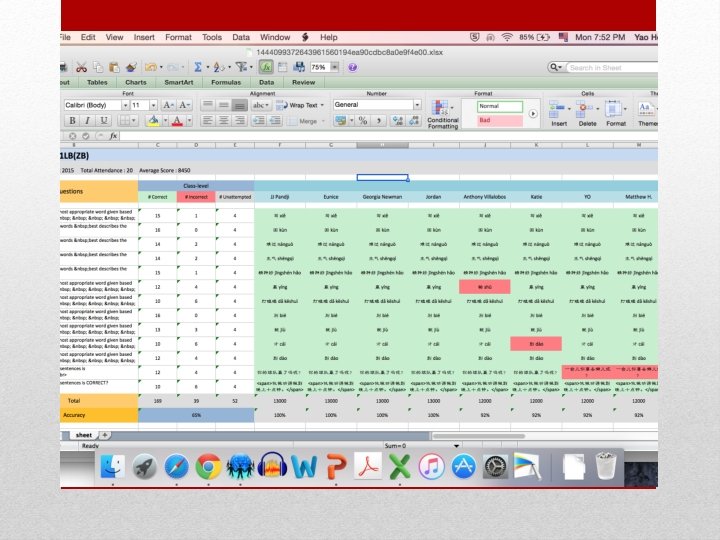Click the Copy icon in toolbar
The image size is (720, 540).
pos(98,68)
